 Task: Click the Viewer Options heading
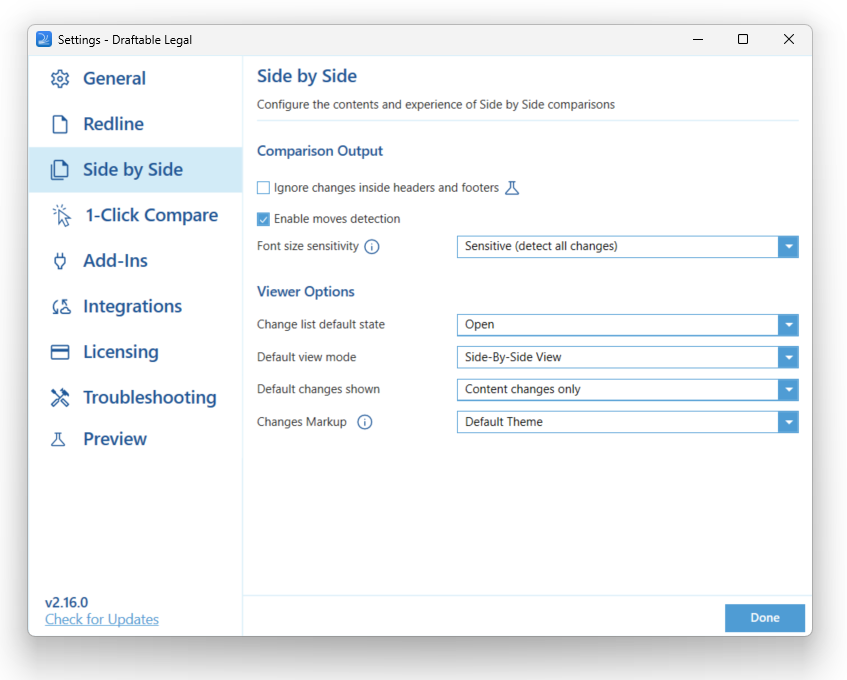tap(306, 292)
